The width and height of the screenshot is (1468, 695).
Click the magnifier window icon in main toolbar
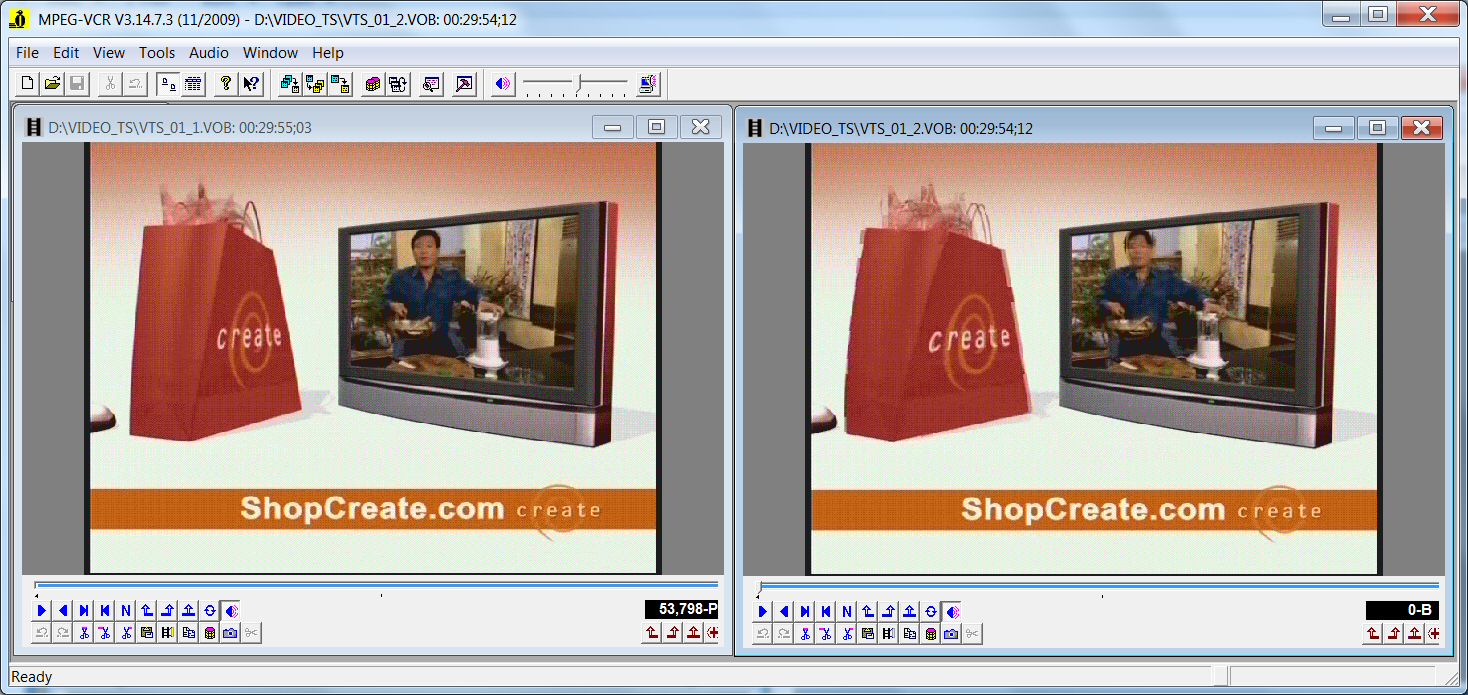[x=431, y=84]
